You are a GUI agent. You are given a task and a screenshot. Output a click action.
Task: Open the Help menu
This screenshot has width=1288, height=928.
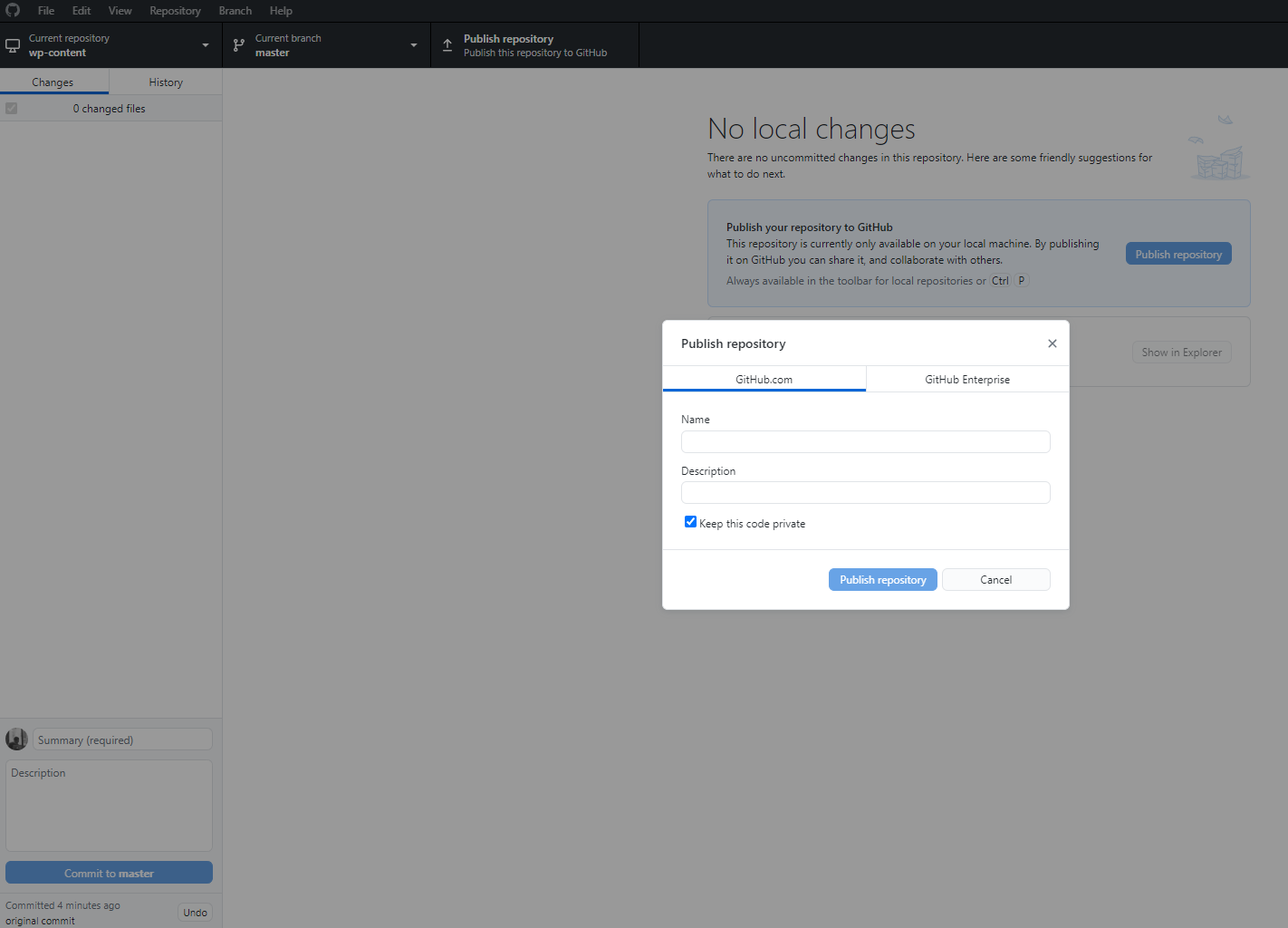point(281,11)
